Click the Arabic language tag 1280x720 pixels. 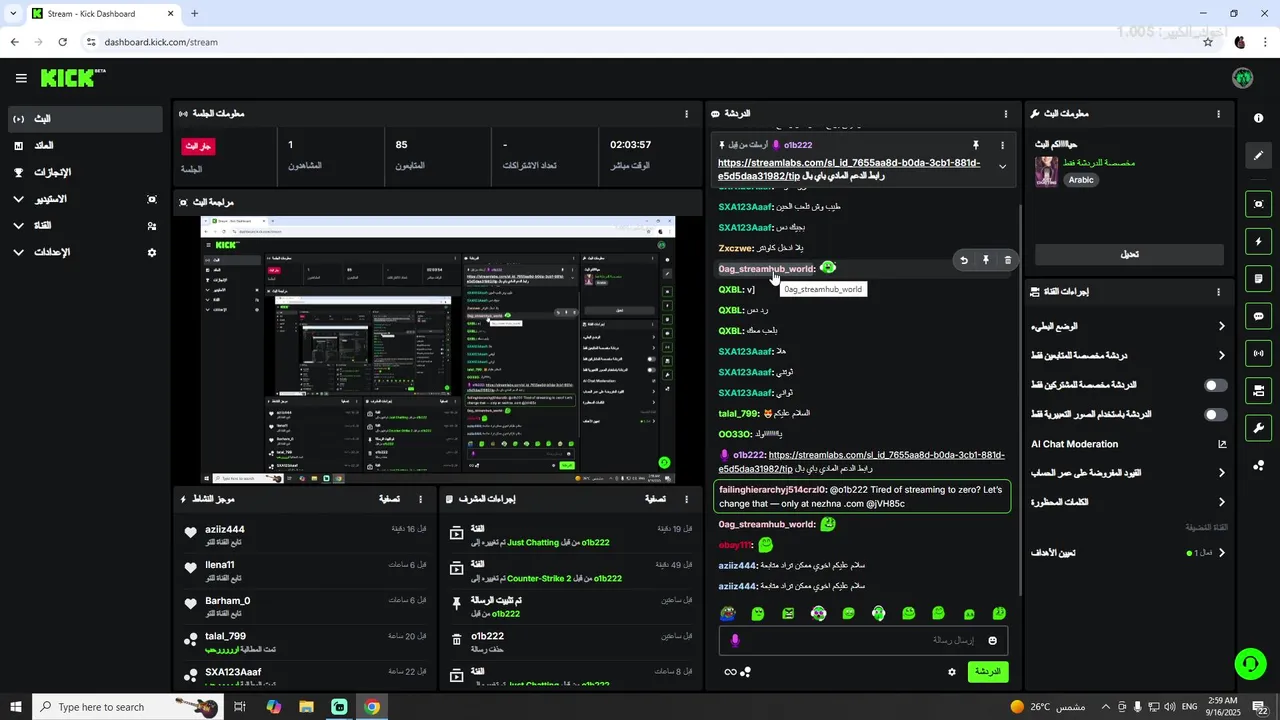click(1081, 180)
